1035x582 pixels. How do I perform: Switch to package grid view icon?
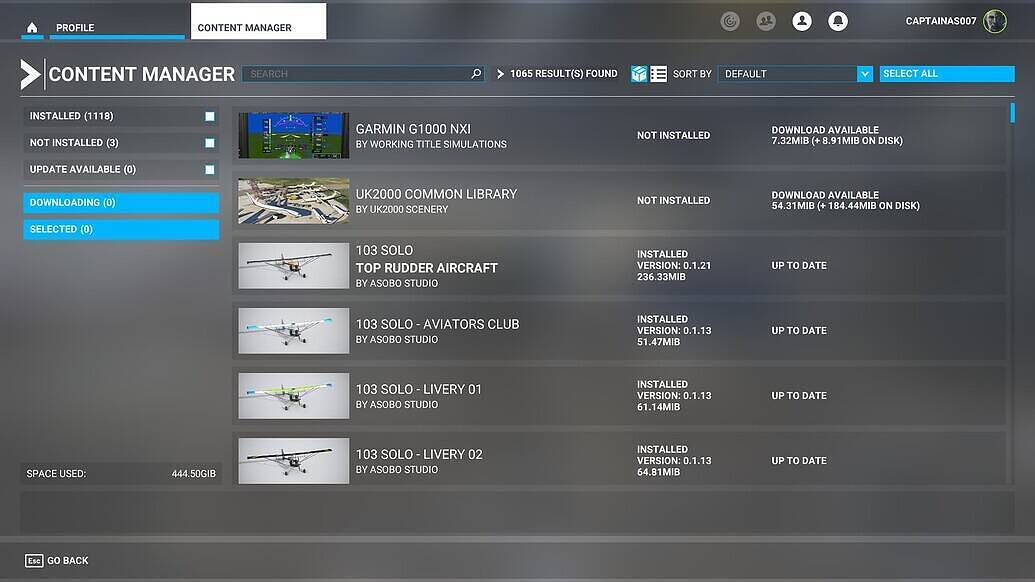pos(639,74)
